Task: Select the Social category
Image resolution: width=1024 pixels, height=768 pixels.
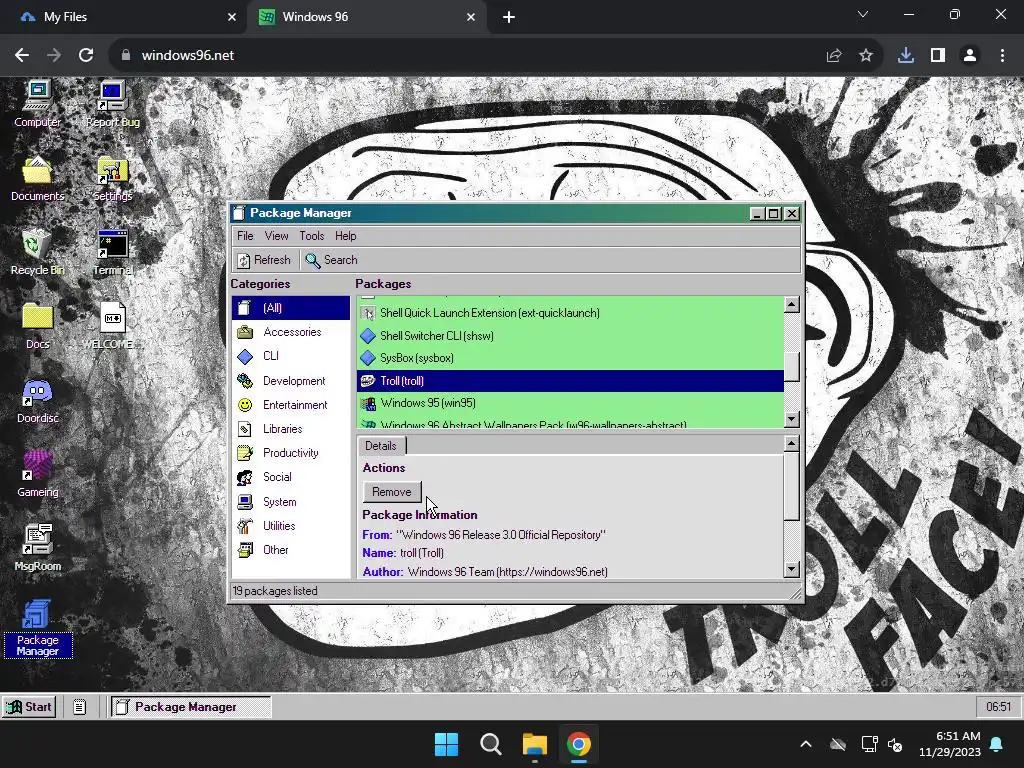Action: pyautogui.click(x=291, y=477)
